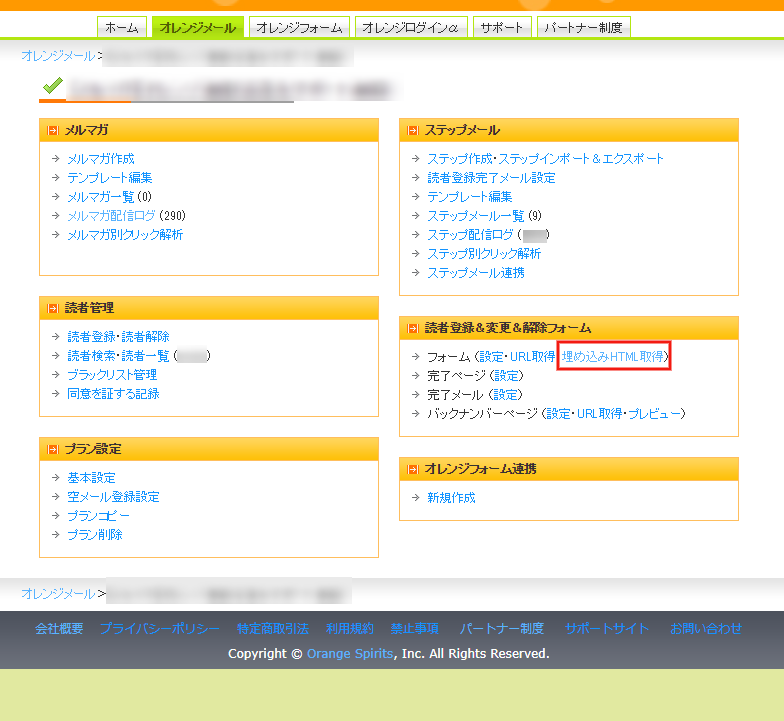Viewport: 784px width, 721px height.
Task: Open メルマガ作成 link
Action: (100, 158)
